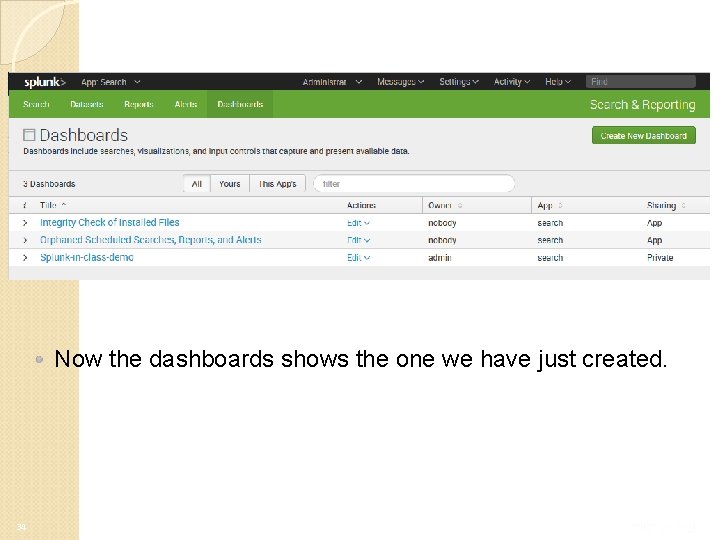Image resolution: width=720 pixels, height=540 pixels.
Task: Sort by Title column
Action: [53, 205]
